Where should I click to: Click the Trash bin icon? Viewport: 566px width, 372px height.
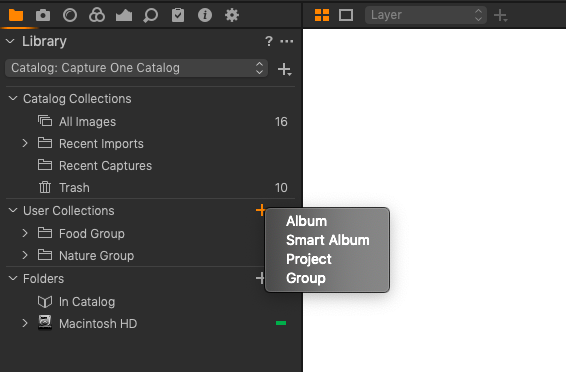pos(45,187)
